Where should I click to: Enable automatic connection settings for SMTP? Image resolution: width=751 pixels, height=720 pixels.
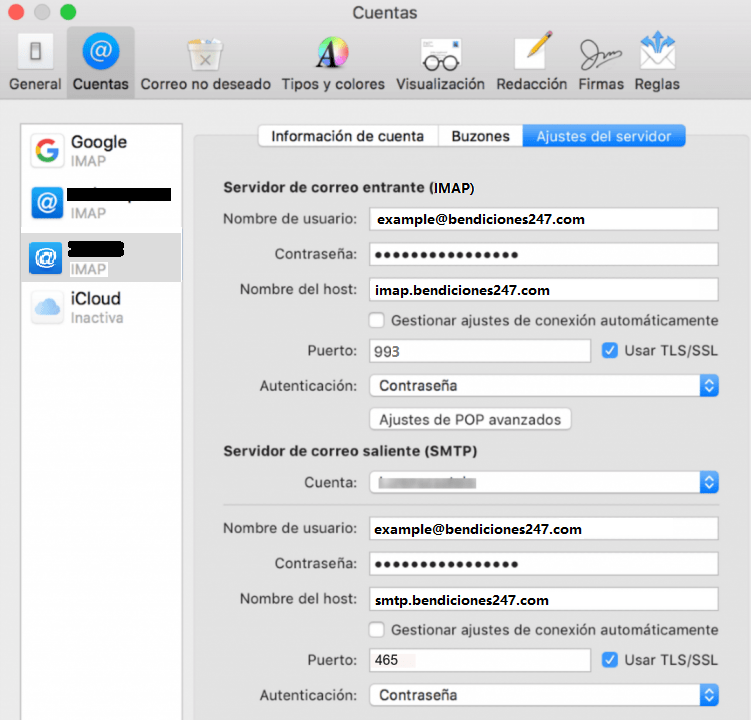click(x=377, y=630)
